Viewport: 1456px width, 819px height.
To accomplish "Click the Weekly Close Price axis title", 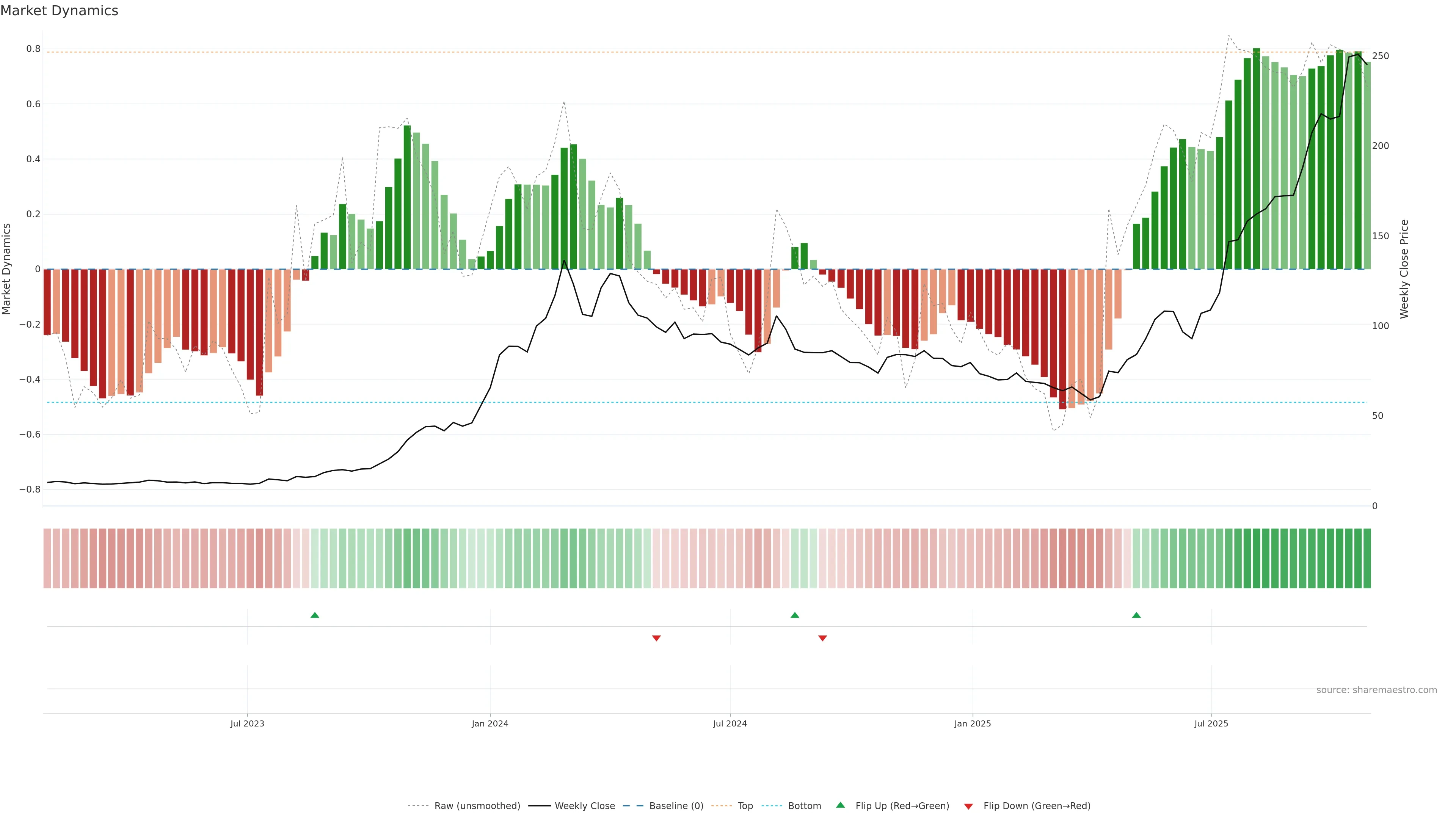I will pyautogui.click(x=1404, y=269).
